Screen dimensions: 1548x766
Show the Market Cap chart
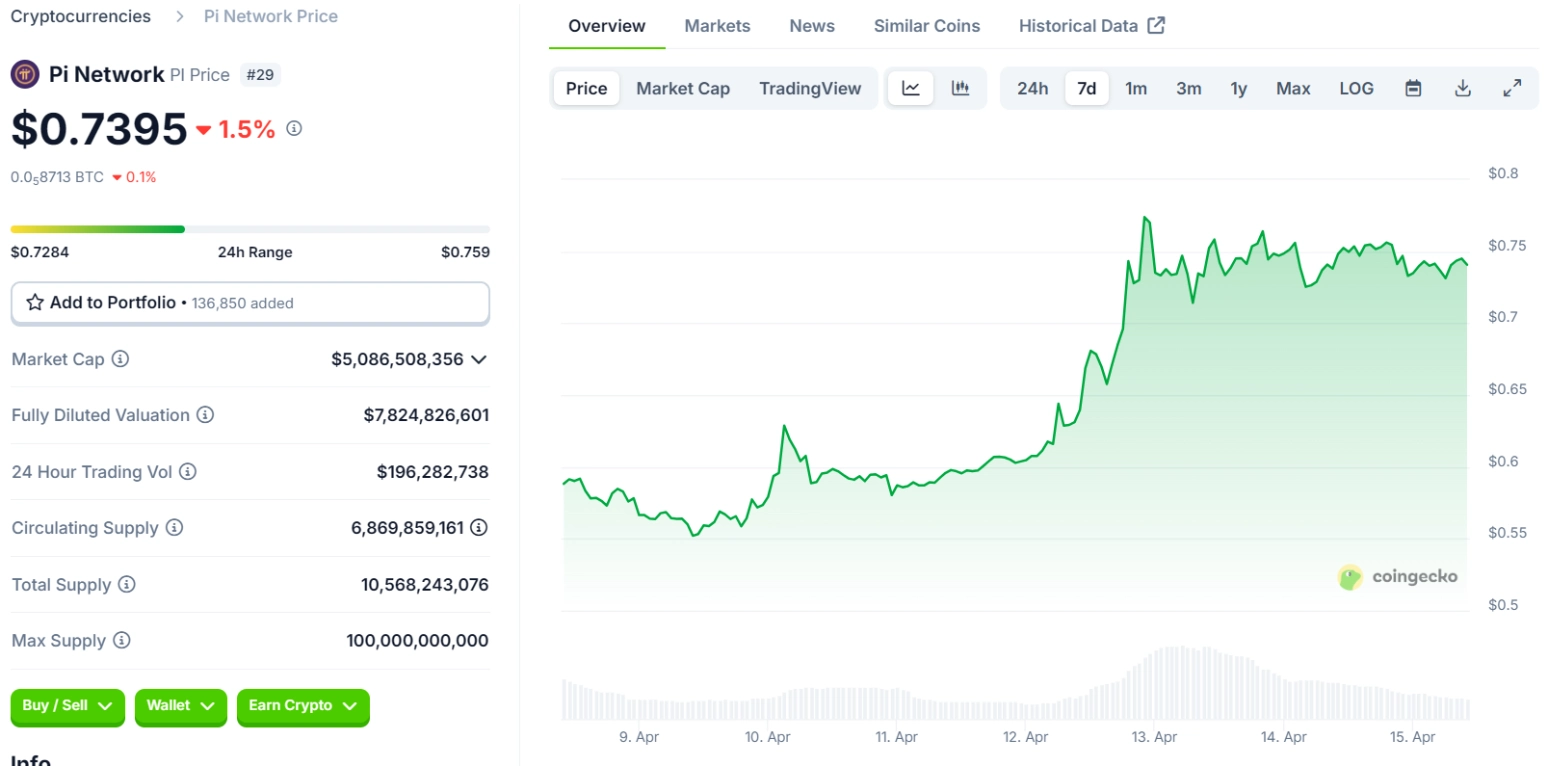coord(683,88)
